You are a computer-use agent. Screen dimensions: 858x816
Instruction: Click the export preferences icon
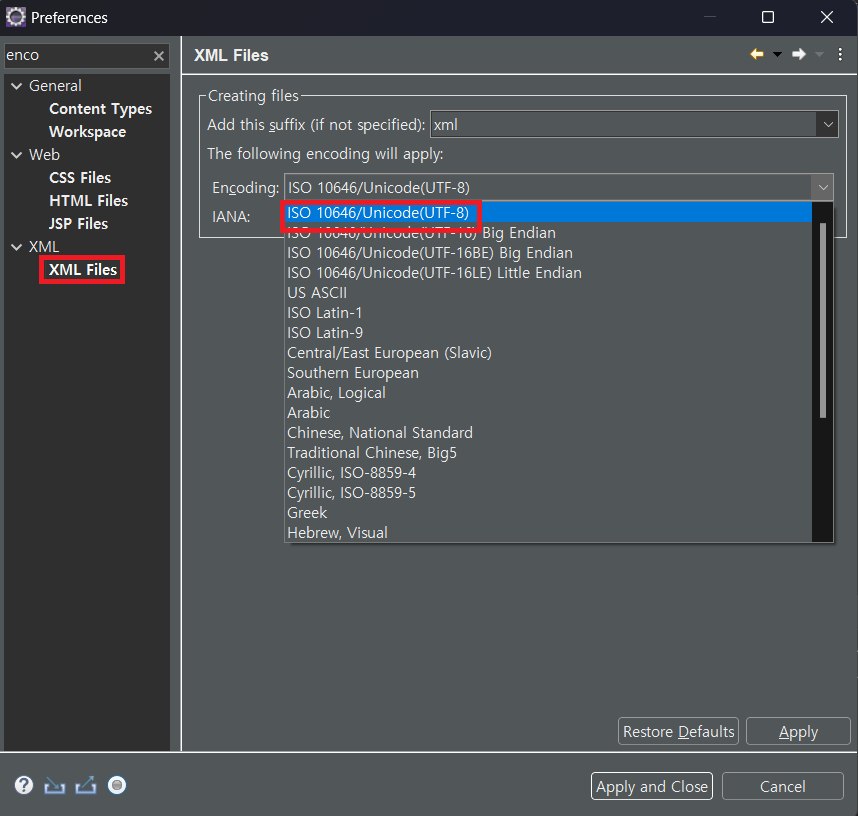(86, 785)
